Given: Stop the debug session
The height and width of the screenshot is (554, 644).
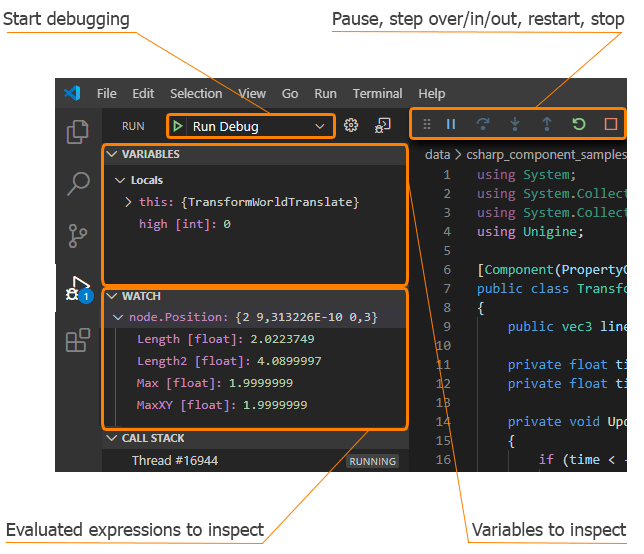Looking at the screenshot, I should [610, 125].
